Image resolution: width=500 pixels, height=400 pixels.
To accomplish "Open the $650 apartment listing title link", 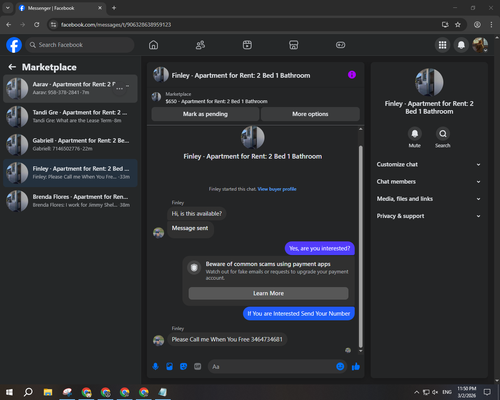I will [216, 101].
